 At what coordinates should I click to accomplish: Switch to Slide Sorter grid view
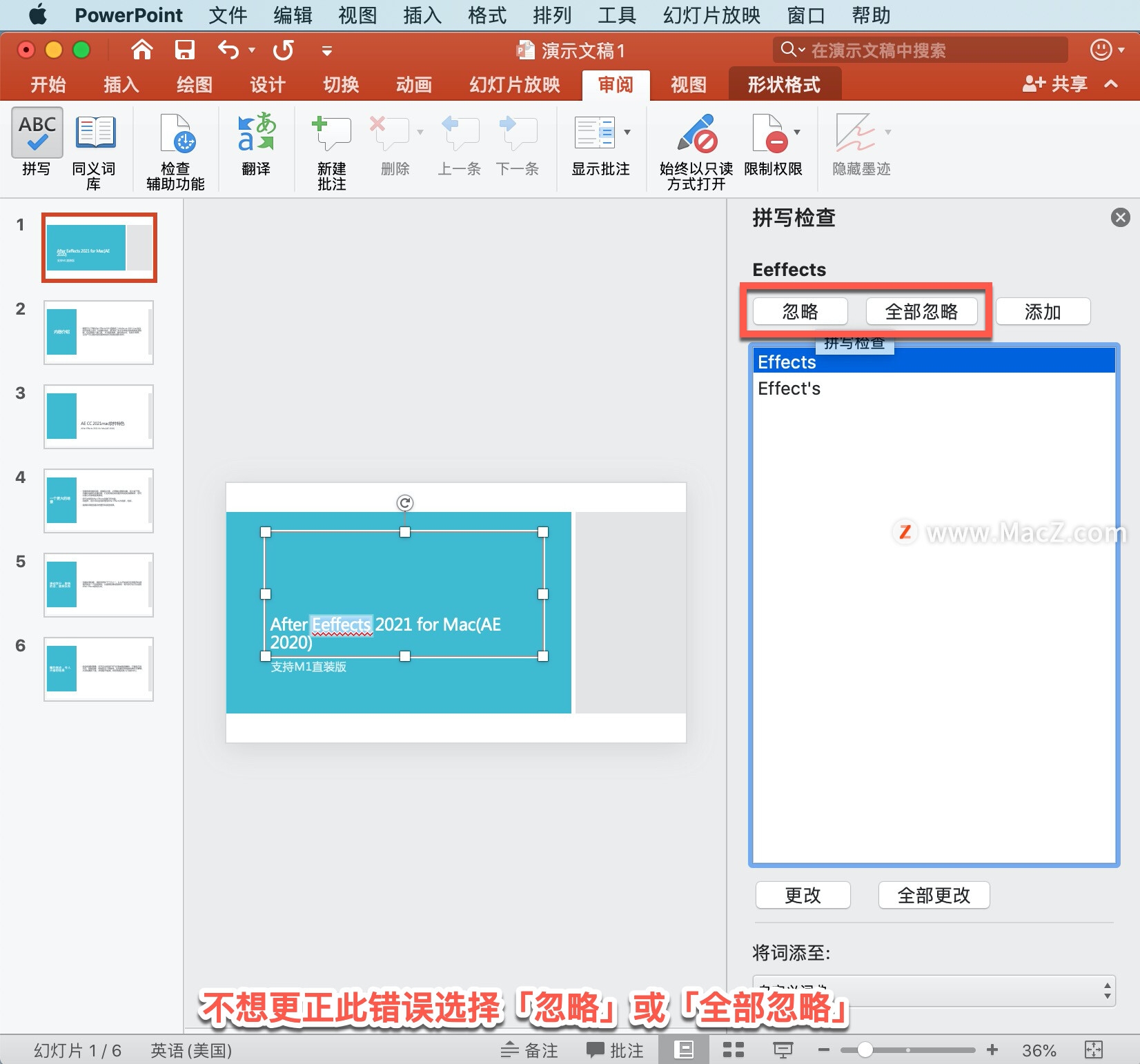click(733, 1050)
